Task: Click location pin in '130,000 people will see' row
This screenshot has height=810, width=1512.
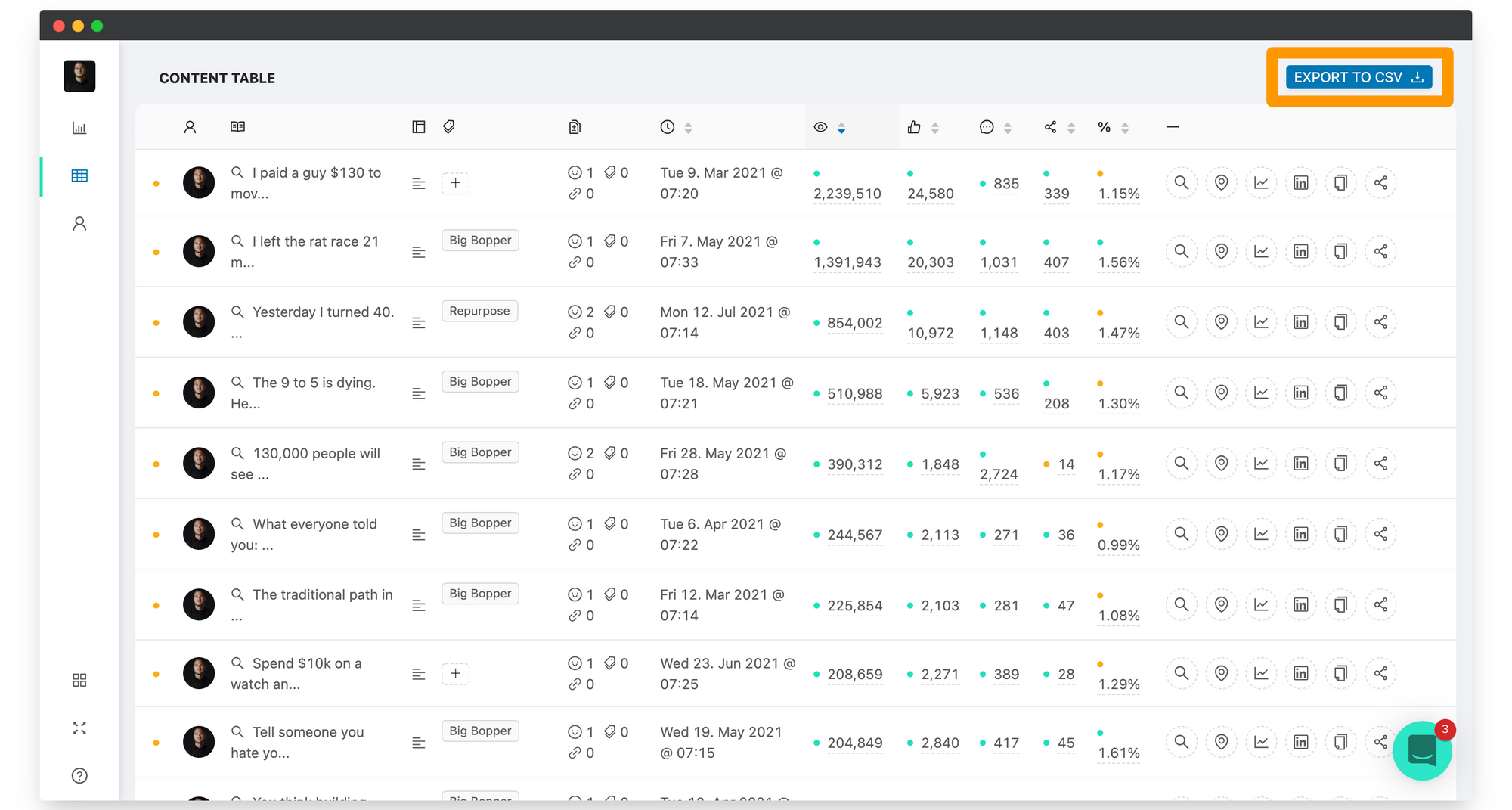Action: pos(1222,463)
